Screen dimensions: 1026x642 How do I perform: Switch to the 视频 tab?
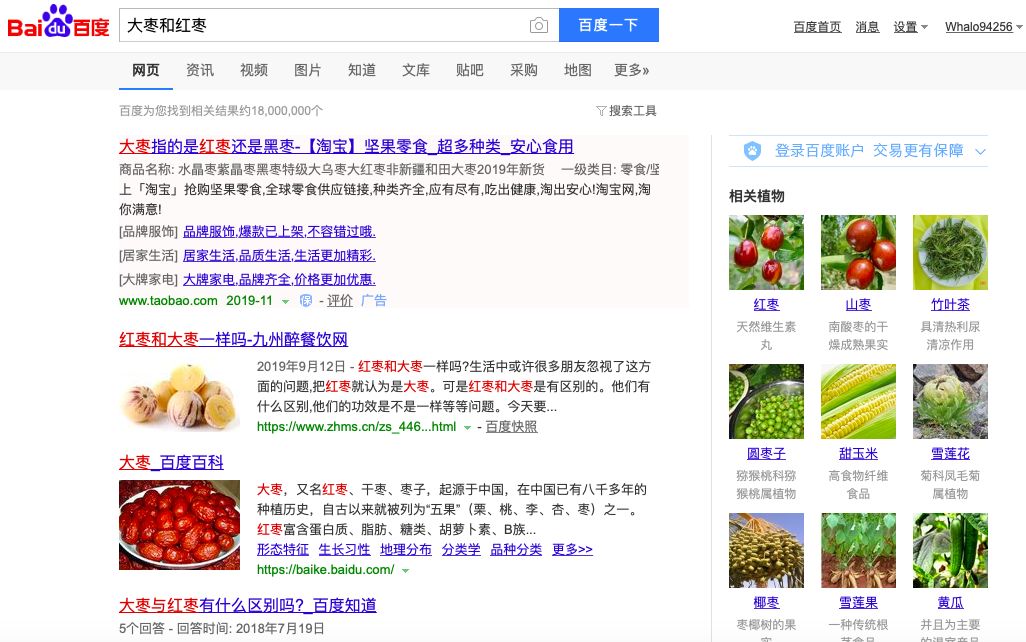tap(254, 70)
